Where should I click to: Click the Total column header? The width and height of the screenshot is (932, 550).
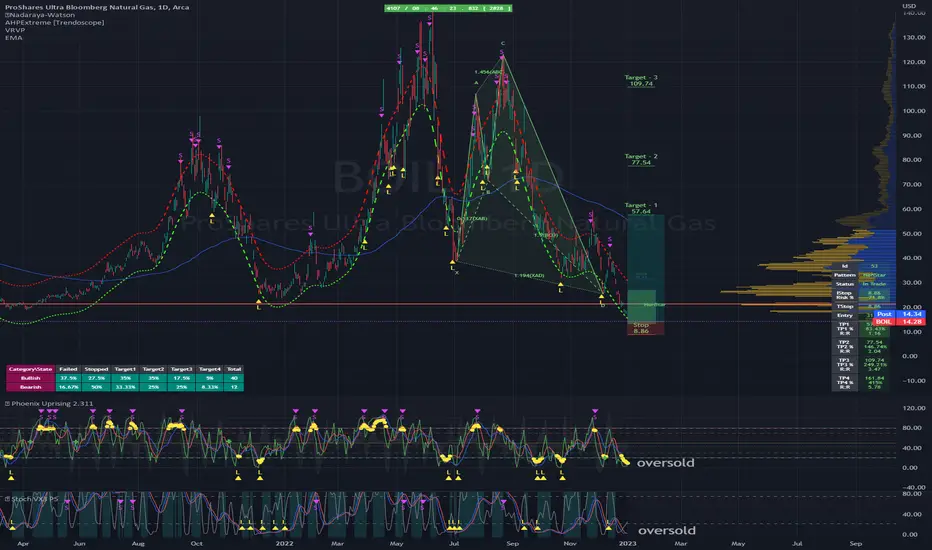click(x=234, y=369)
